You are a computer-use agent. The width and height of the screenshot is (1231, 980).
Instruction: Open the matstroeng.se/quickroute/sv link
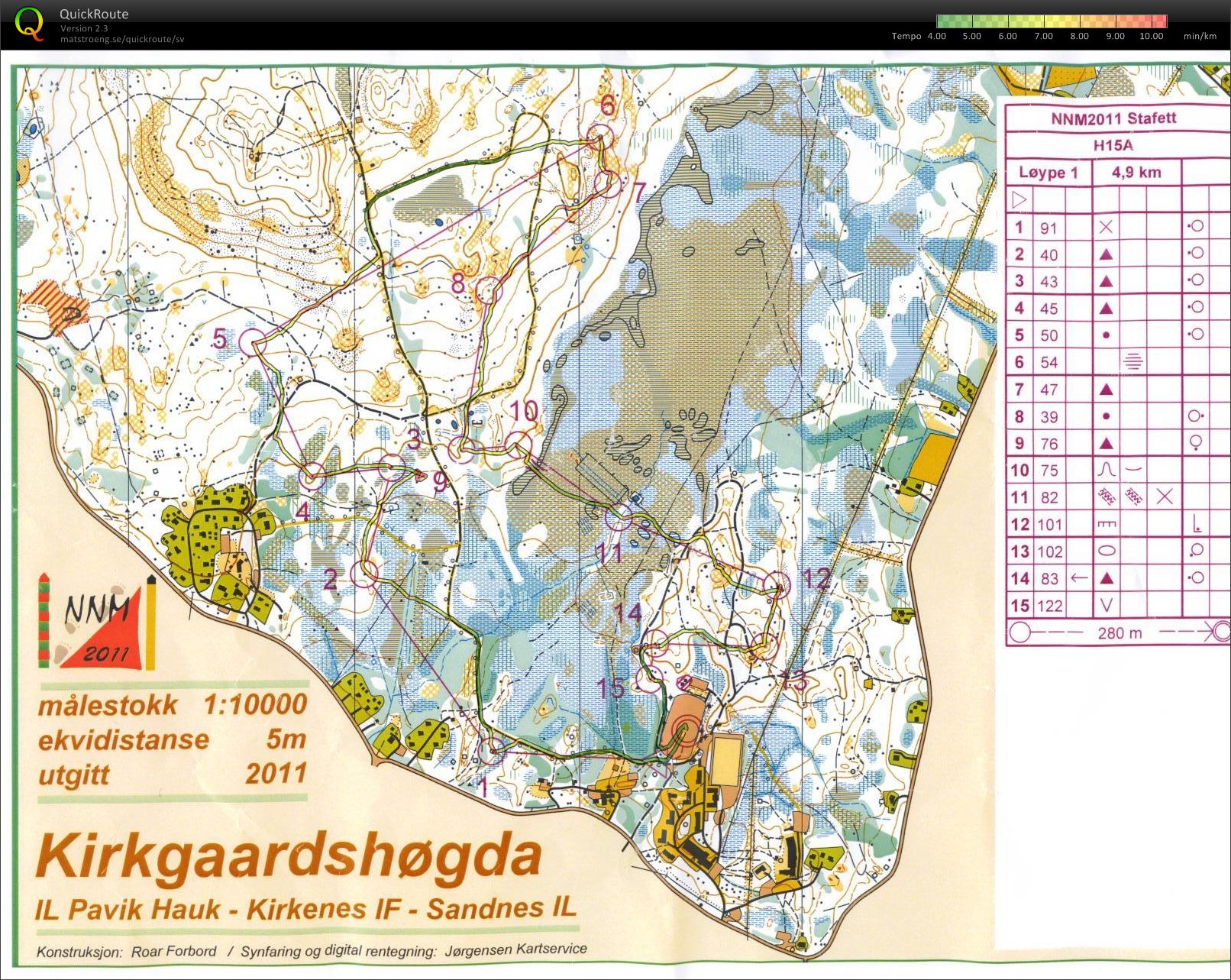pos(122,39)
